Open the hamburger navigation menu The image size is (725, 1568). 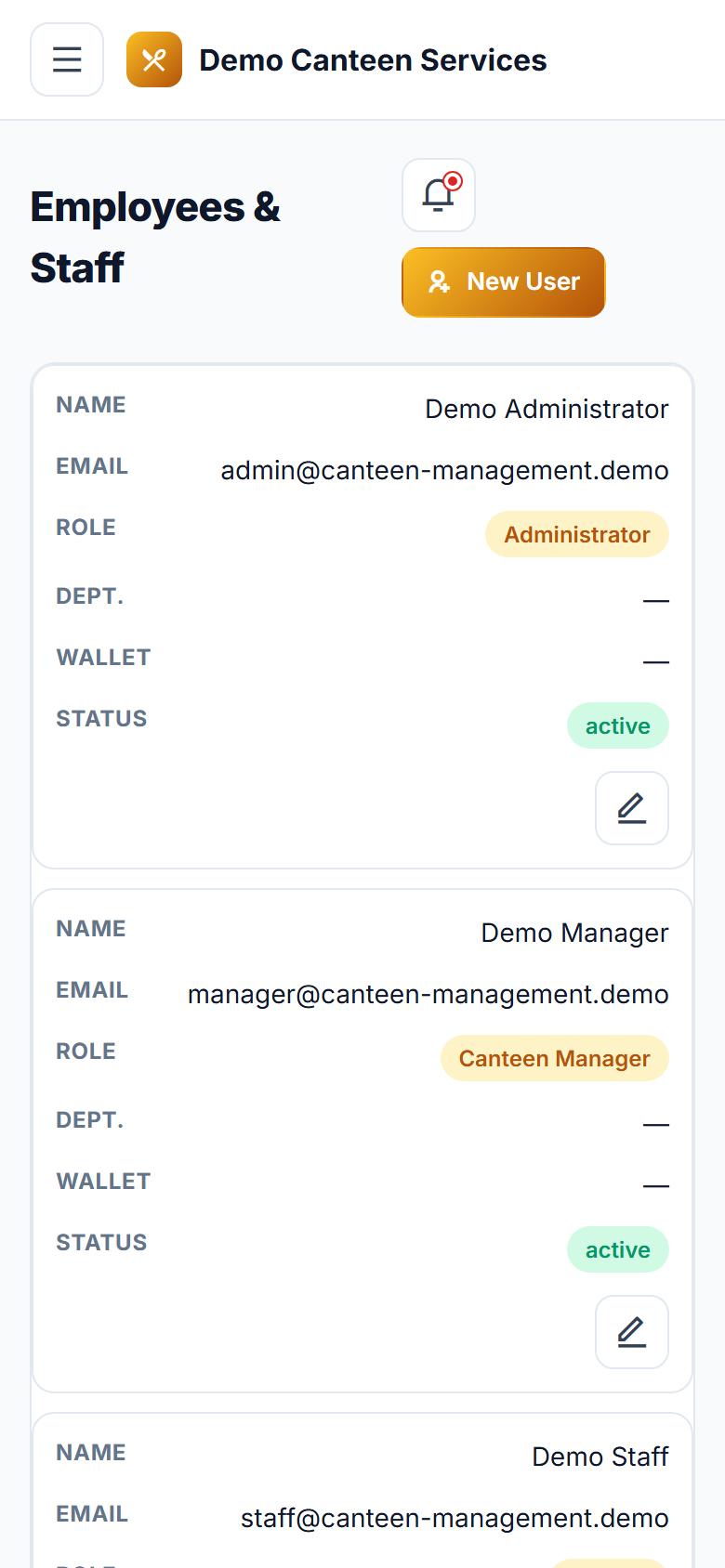(67, 59)
